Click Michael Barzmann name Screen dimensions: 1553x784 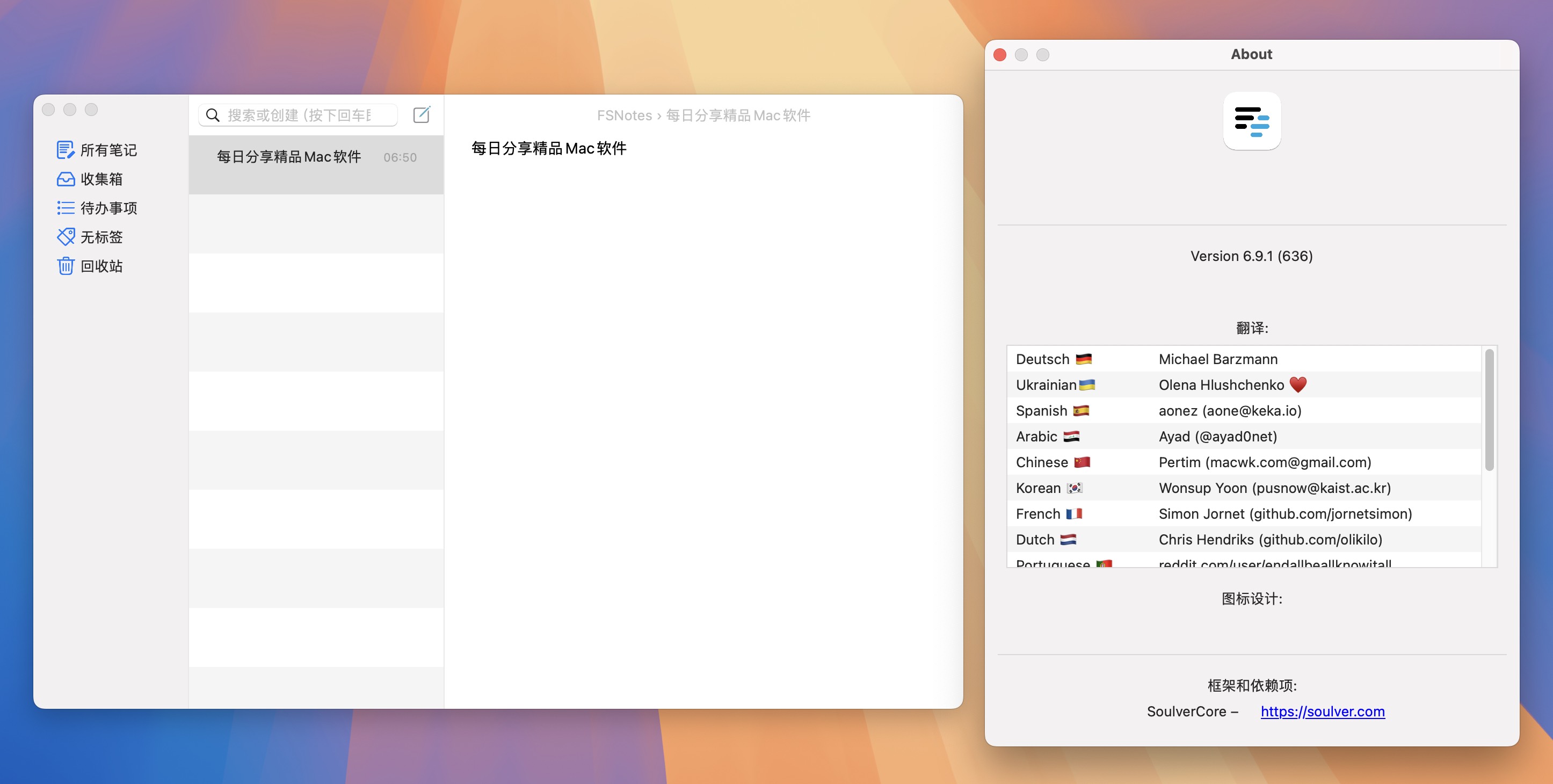point(1218,359)
